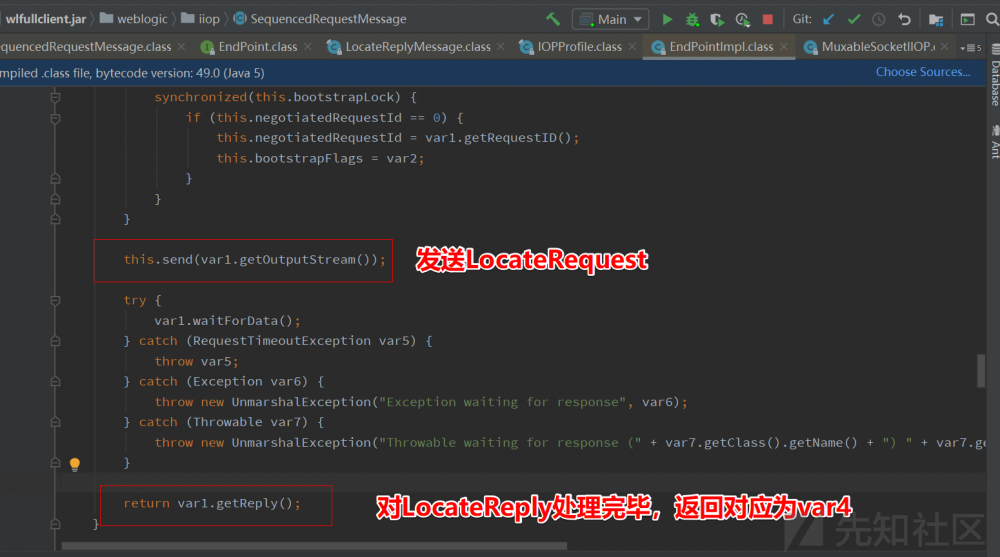Click "Exception waiting for response" string
This screenshot has width=1000, height=557.
tap(503, 402)
